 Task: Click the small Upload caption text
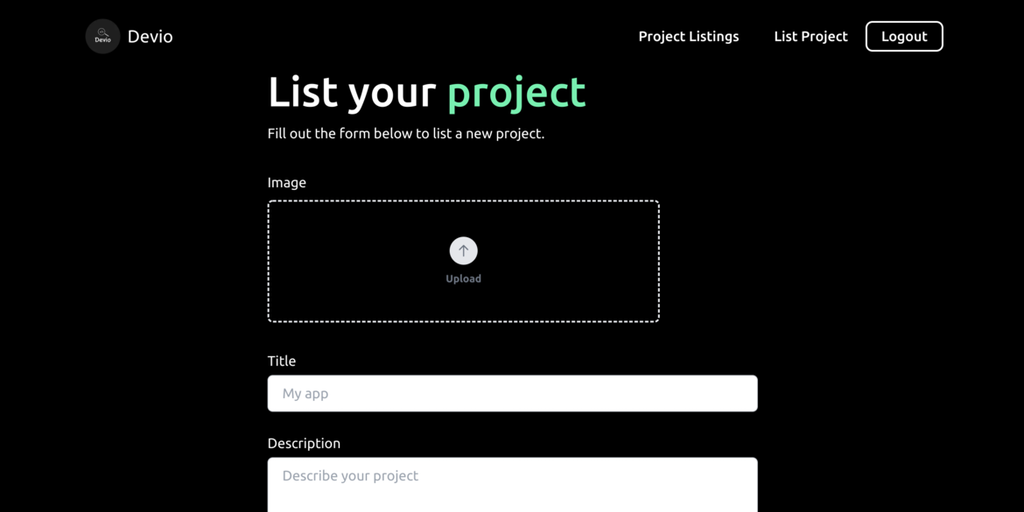point(463,279)
